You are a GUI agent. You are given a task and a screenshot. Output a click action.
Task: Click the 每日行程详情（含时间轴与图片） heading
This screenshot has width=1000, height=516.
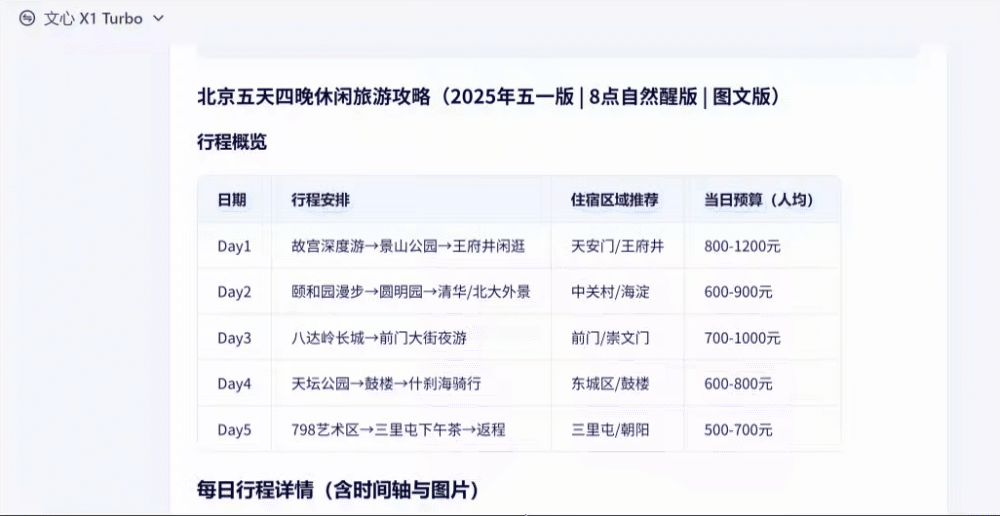pos(337,490)
